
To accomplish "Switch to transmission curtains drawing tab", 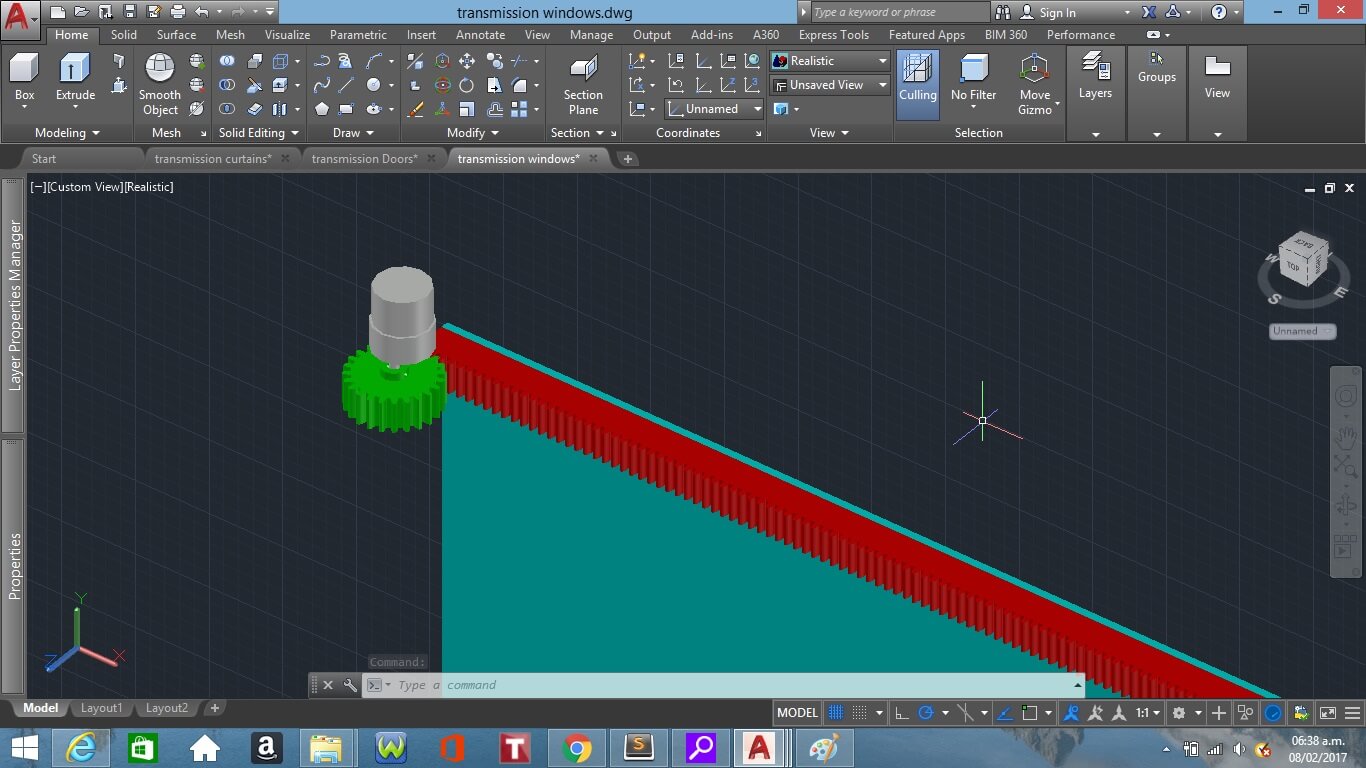I will pyautogui.click(x=212, y=158).
